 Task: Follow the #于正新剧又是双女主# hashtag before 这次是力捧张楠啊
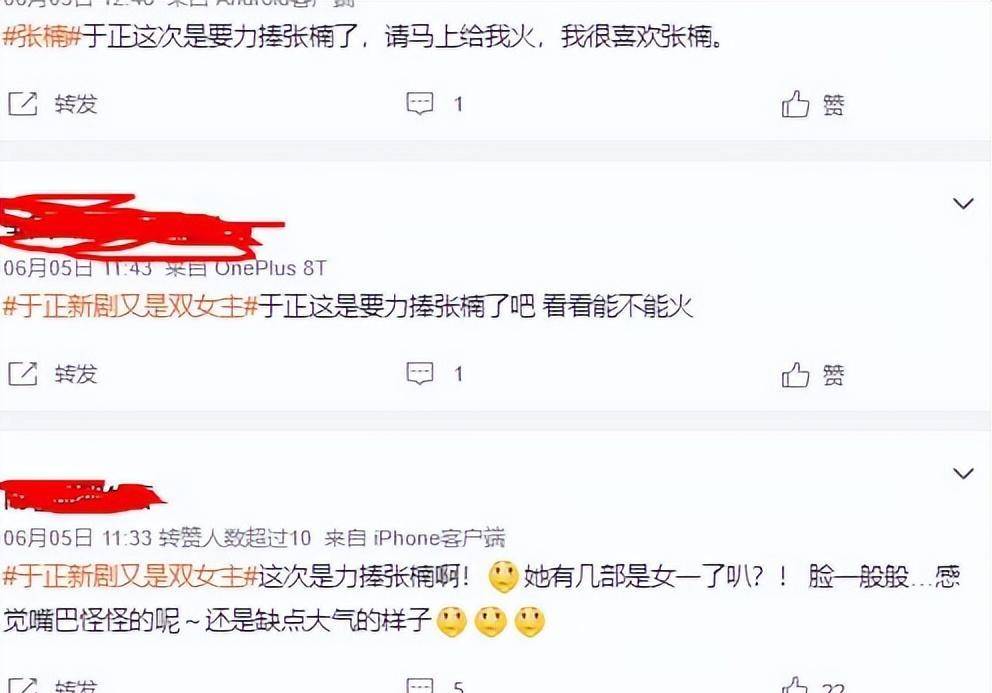(131, 577)
